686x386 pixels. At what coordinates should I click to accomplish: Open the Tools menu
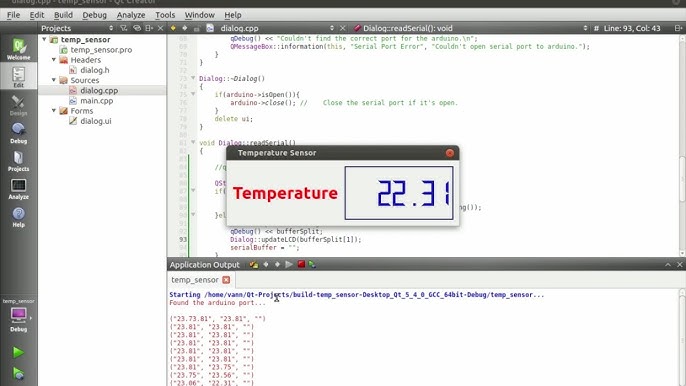(x=165, y=15)
